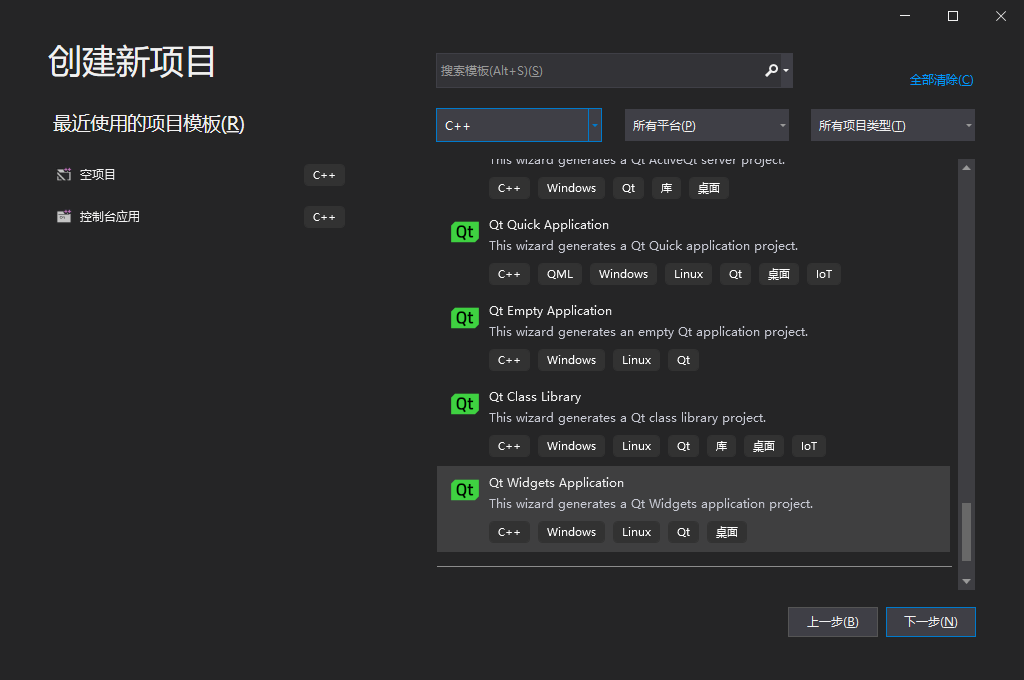
Task: Click the Qt Widgets Application icon
Action: point(464,490)
